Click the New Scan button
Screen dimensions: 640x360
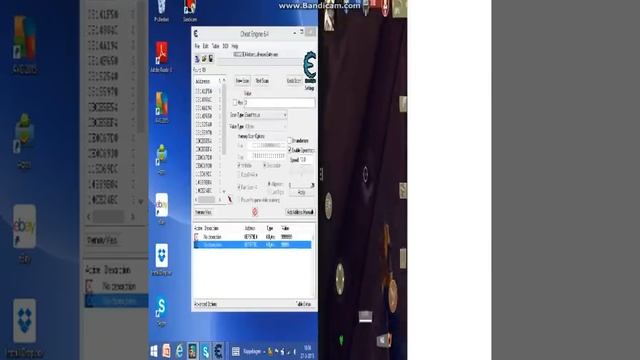242,81
